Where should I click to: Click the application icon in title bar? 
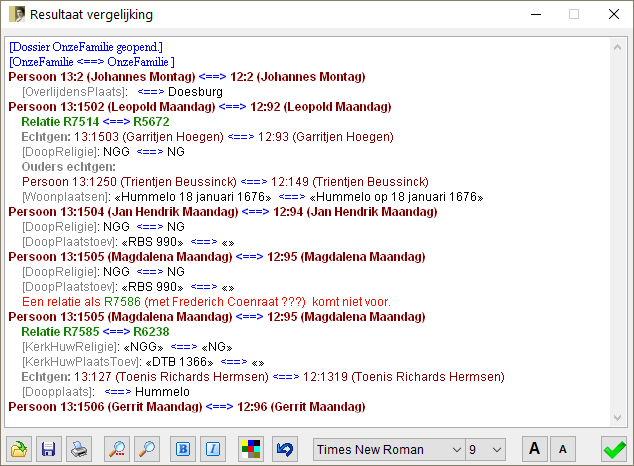(x=17, y=14)
